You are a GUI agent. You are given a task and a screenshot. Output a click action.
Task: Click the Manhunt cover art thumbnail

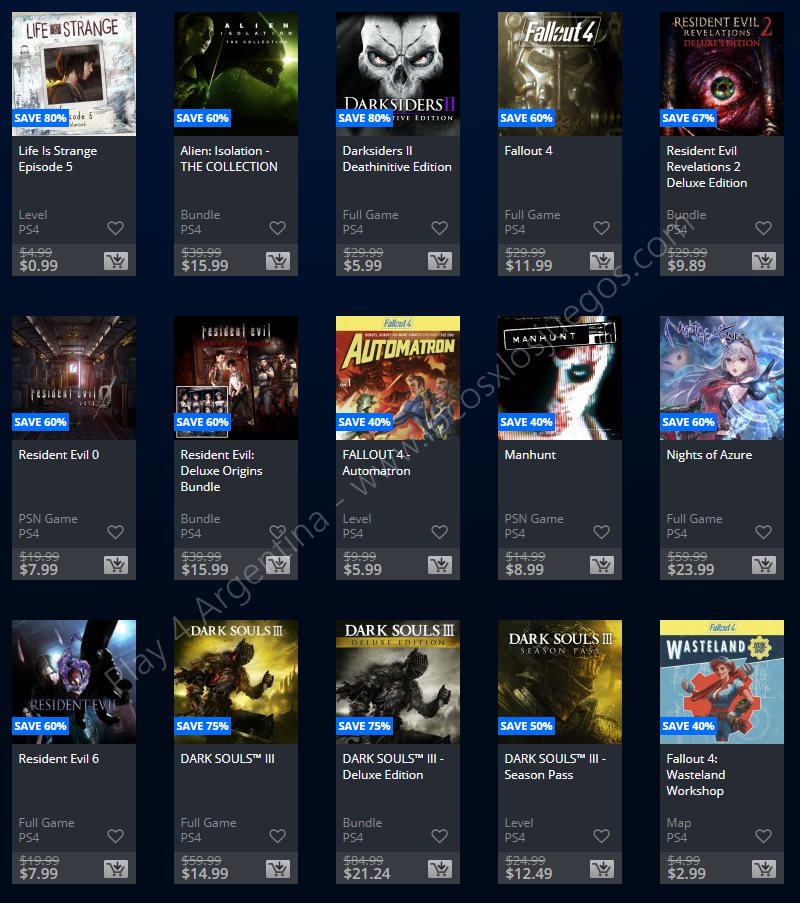[x=560, y=378]
